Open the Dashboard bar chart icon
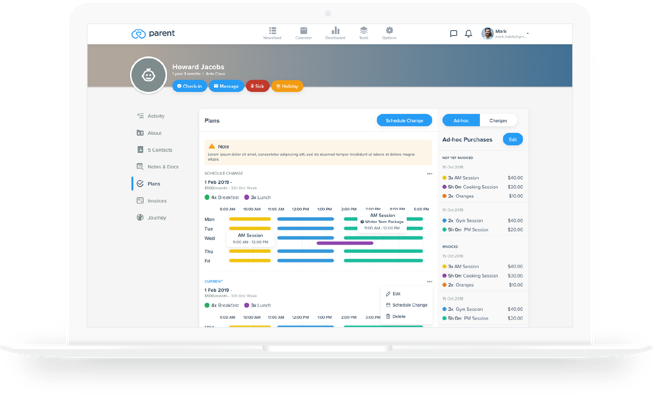Viewport: 653px width, 395px height. (x=335, y=30)
